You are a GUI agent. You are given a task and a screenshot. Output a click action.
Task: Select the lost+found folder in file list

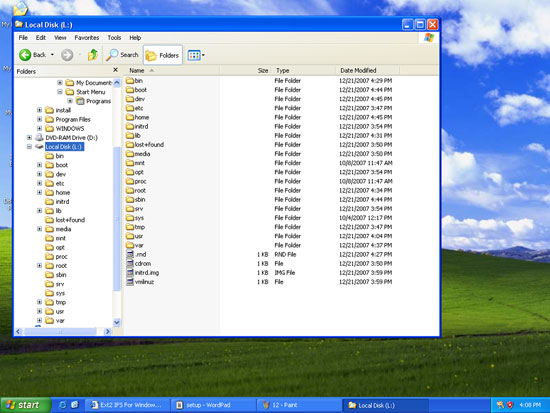coord(145,145)
